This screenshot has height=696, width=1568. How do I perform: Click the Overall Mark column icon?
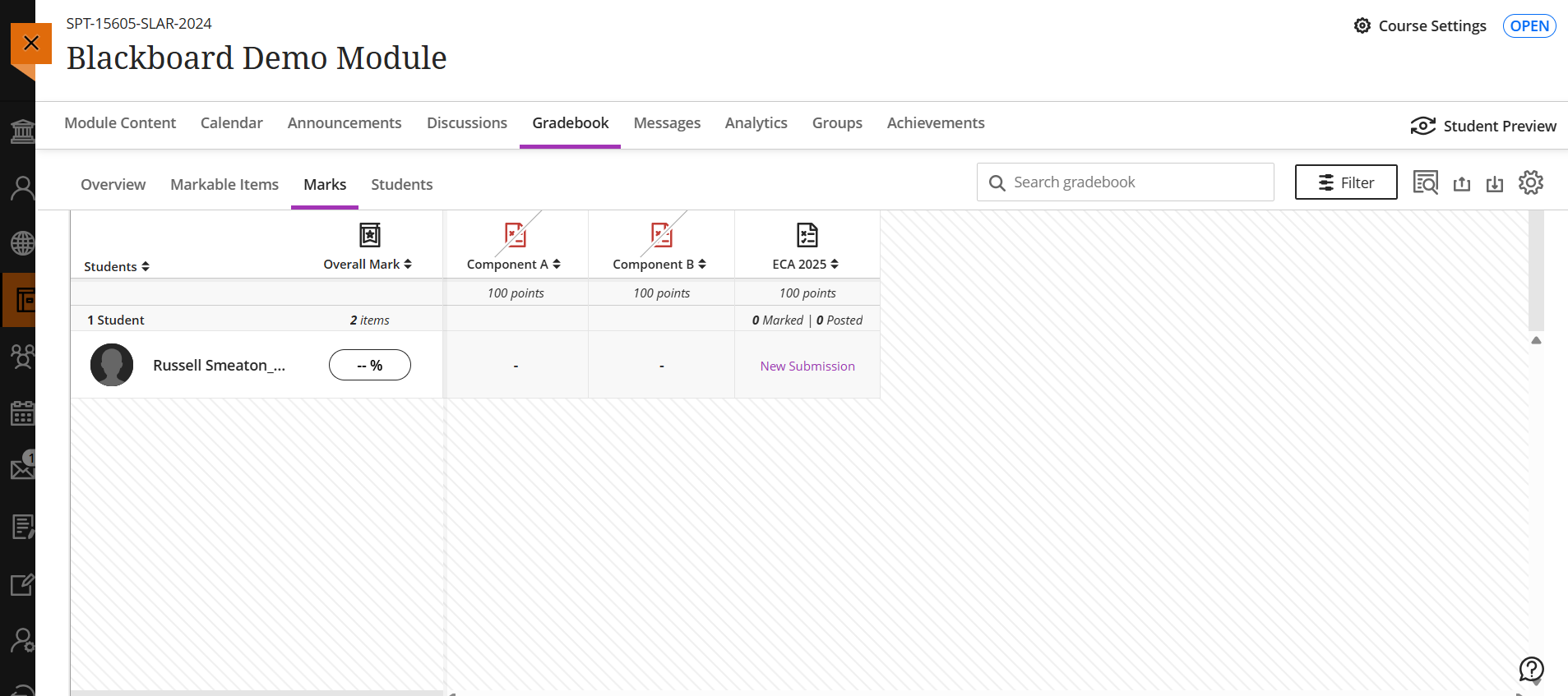coord(370,235)
